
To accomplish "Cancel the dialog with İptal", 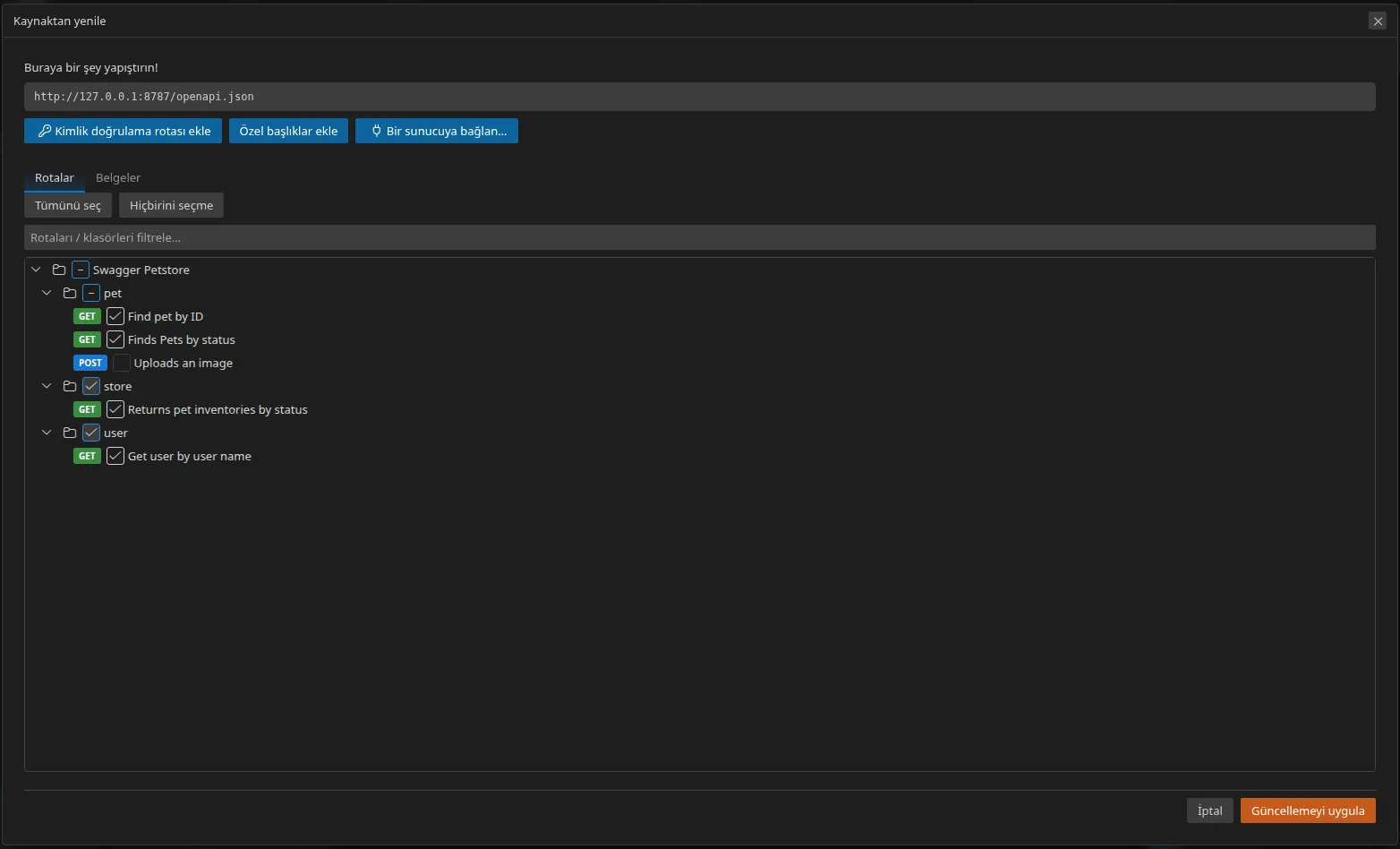I will click(x=1210, y=810).
